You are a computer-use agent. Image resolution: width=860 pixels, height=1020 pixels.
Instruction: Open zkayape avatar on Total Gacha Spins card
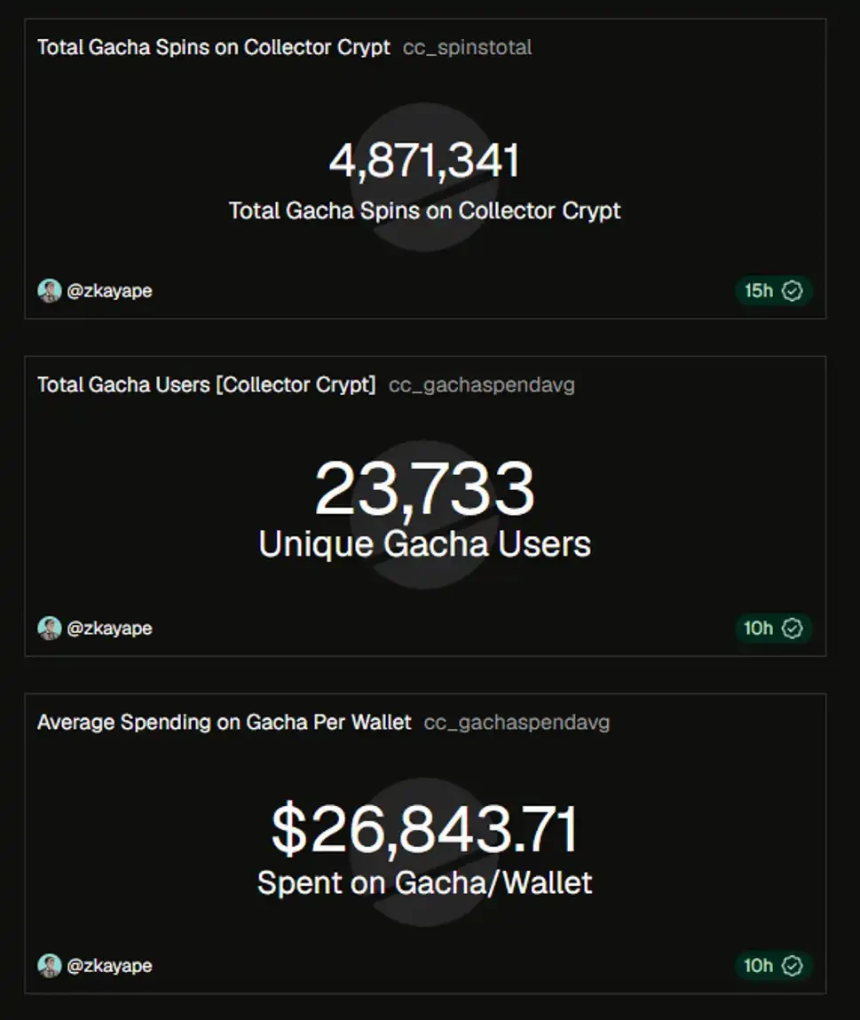(x=49, y=291)
